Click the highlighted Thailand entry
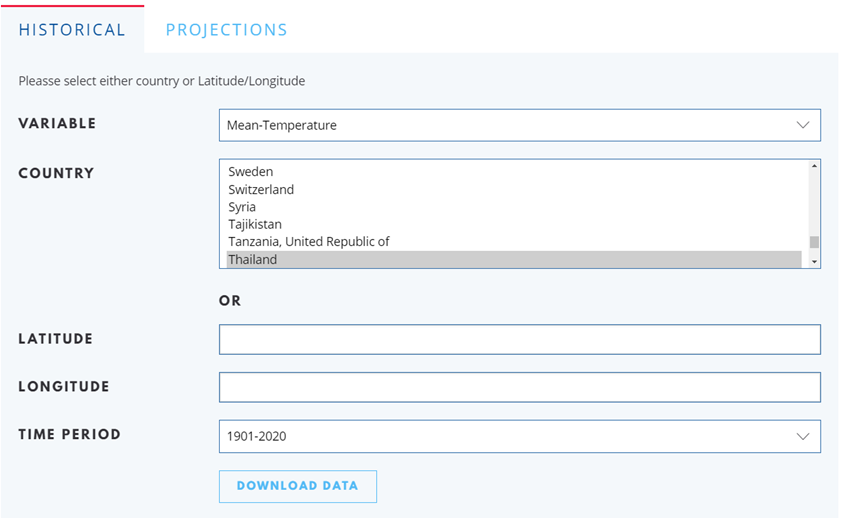Viewport: 850px width, 518px height. click(253, 259)
